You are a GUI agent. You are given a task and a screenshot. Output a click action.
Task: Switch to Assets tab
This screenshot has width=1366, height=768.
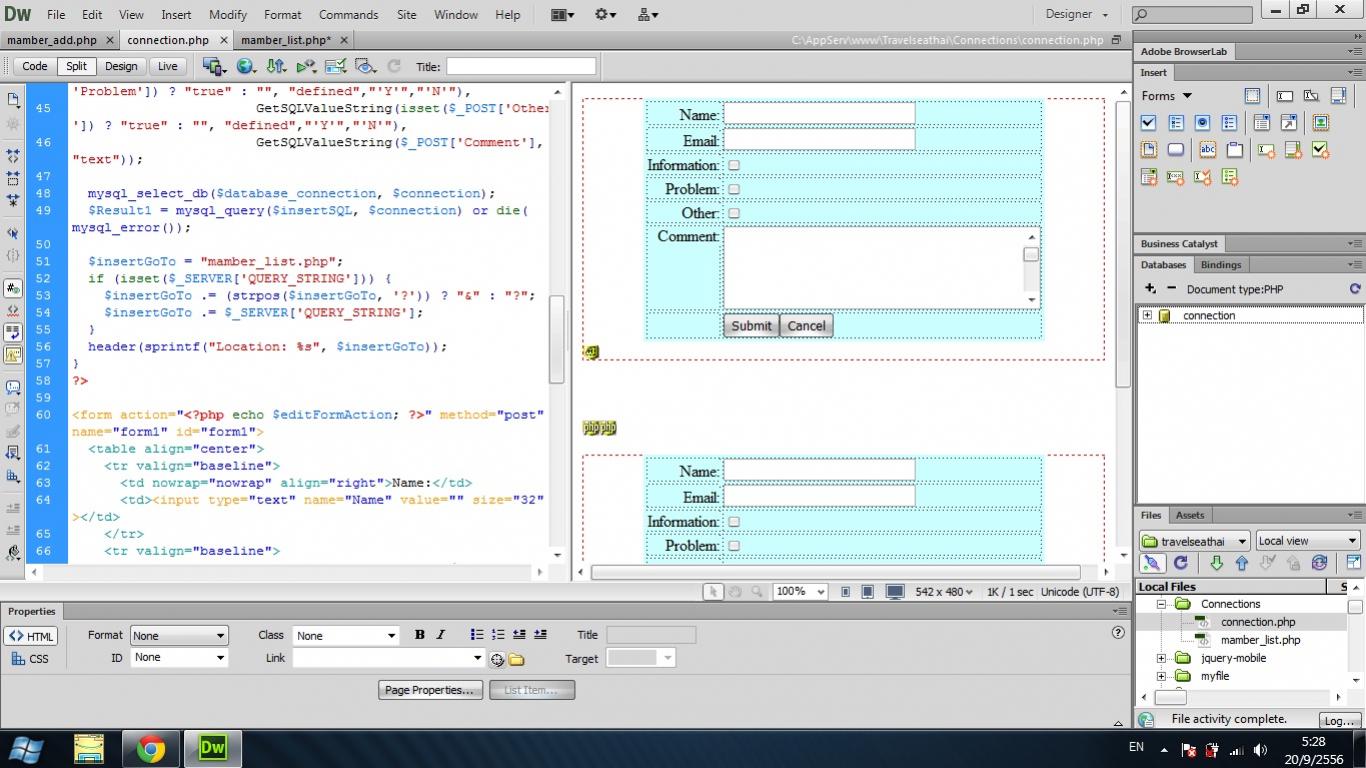1190,515
